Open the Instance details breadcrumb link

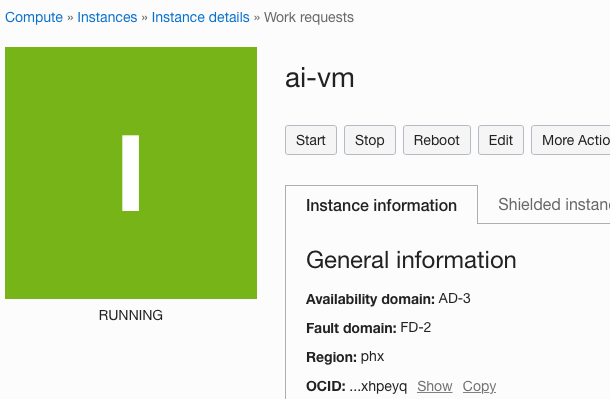(200, 18)
